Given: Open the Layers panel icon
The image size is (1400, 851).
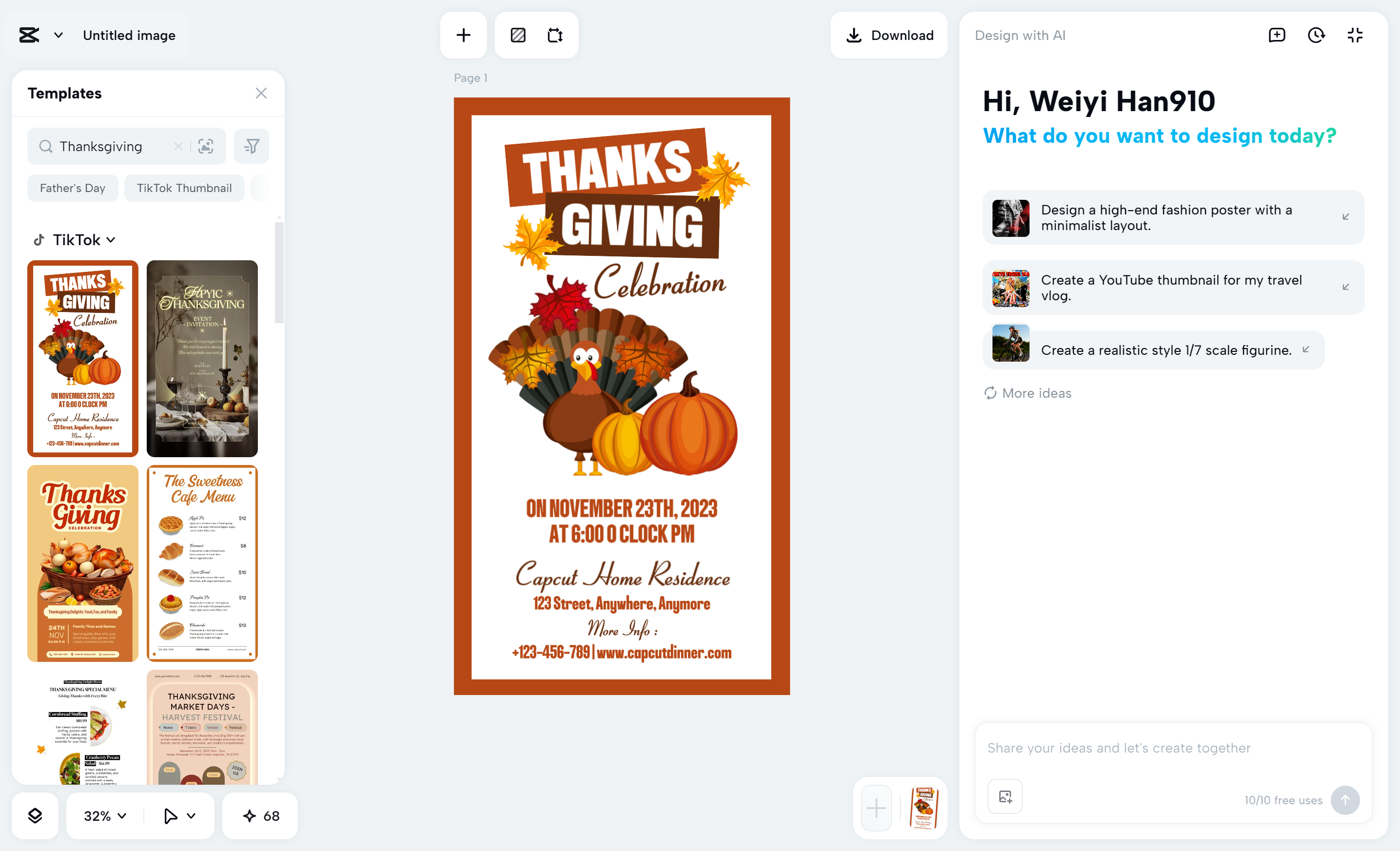Looking at the screenshot, I should point(35,816).
